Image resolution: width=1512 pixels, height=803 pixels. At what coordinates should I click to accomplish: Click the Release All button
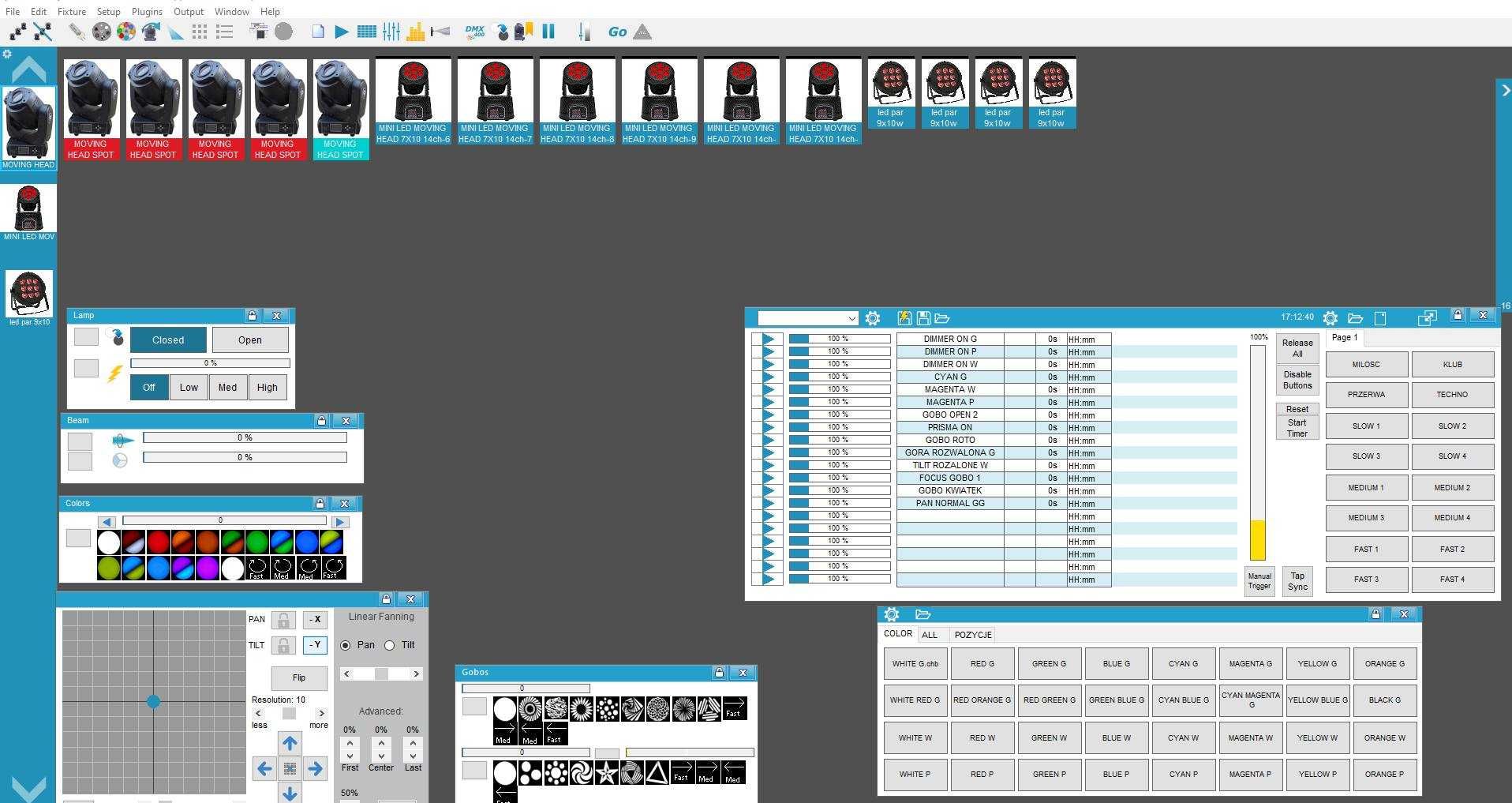click(x=1297, y=348)
